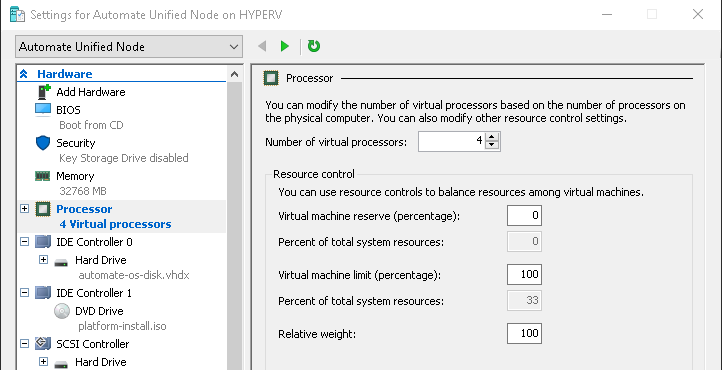The width and height of the screenshot is (722, 370).
Task: Decrease the number of virtual processors
Action: pos(492,145)
